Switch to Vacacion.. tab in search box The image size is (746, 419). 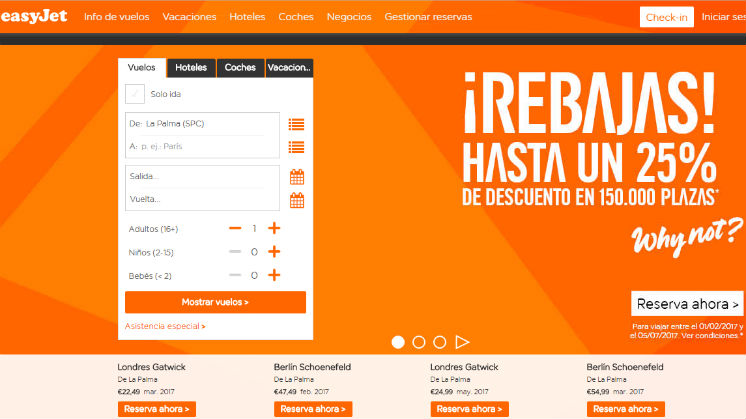[x=289, y=68]
